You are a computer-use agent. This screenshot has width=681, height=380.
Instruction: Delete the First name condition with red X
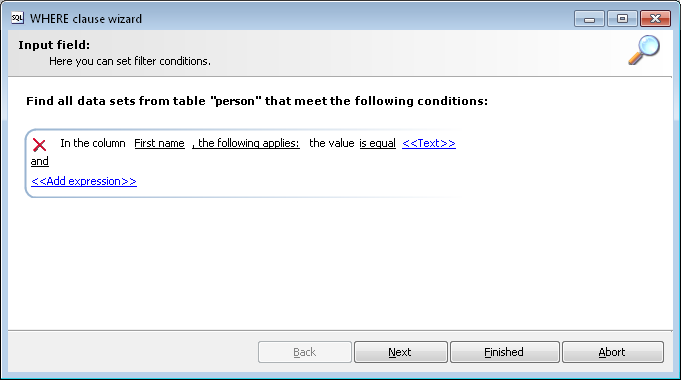[40, 145]
